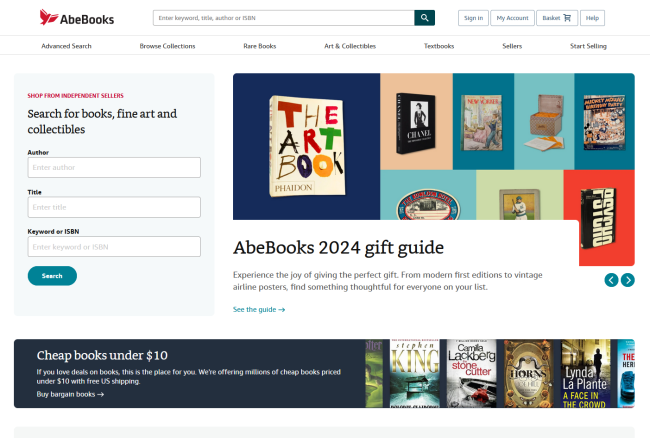Open the Camilla Lackberg Stonecutter cover
The image size is (650, 438).
(x=472, y=373)
